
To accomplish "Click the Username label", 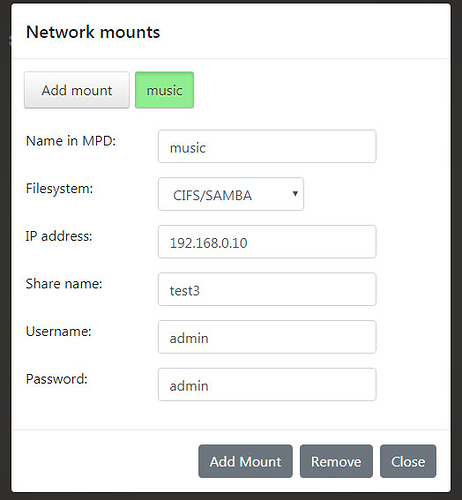I will tap(58, 332).
